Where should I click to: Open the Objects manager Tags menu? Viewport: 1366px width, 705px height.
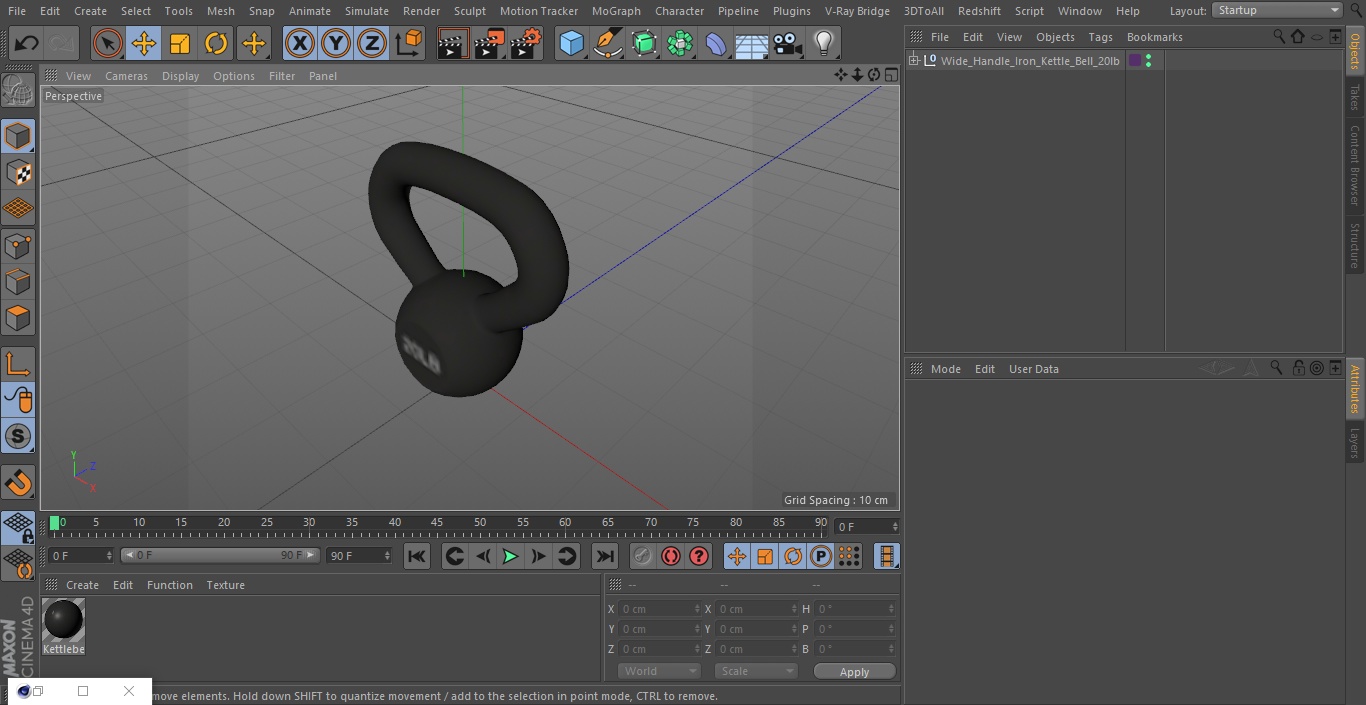(1100, 37)
